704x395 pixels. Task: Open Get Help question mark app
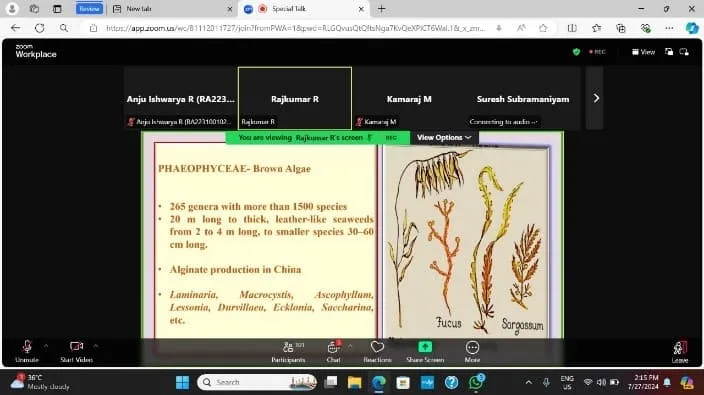(451, 382)
